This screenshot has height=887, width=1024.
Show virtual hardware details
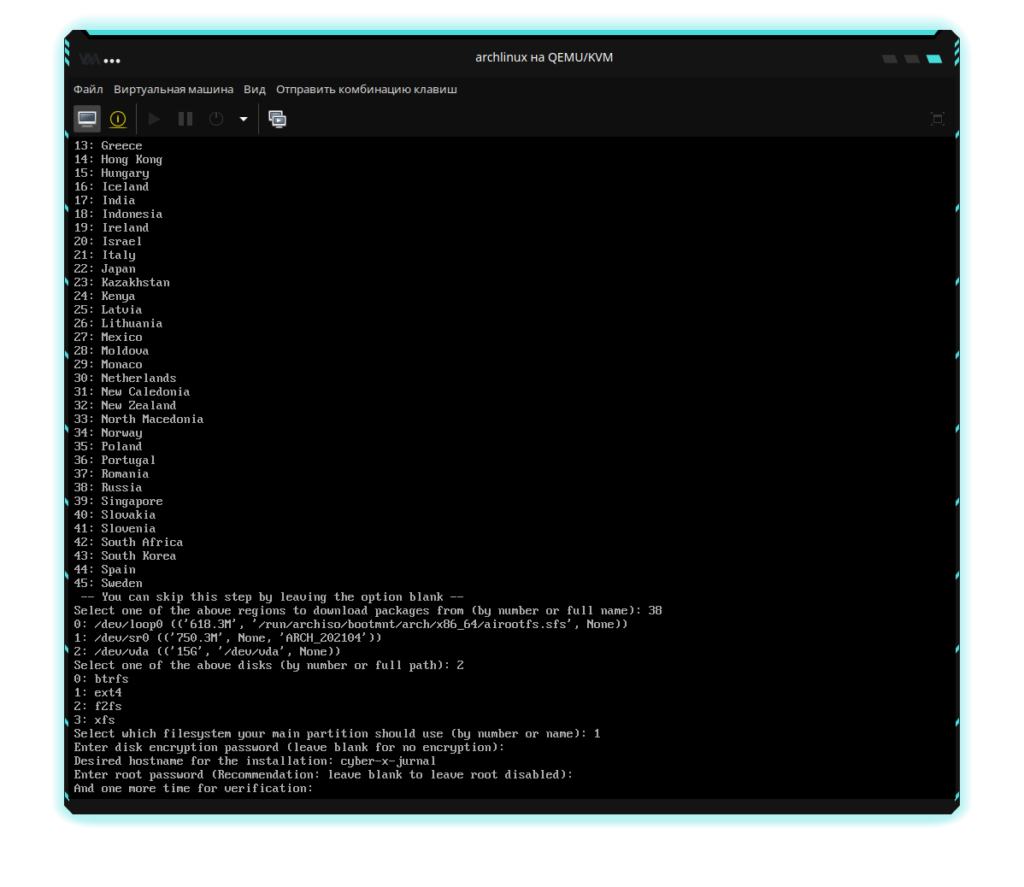118,119
